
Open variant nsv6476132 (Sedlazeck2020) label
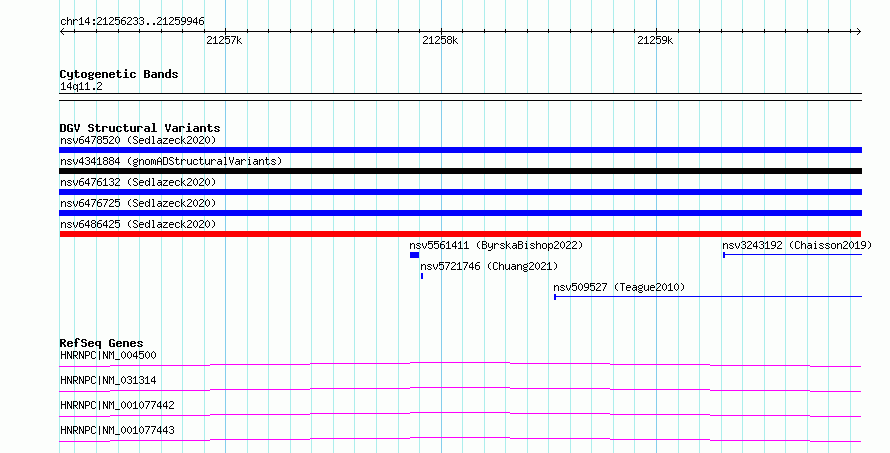tap(138, 182)
